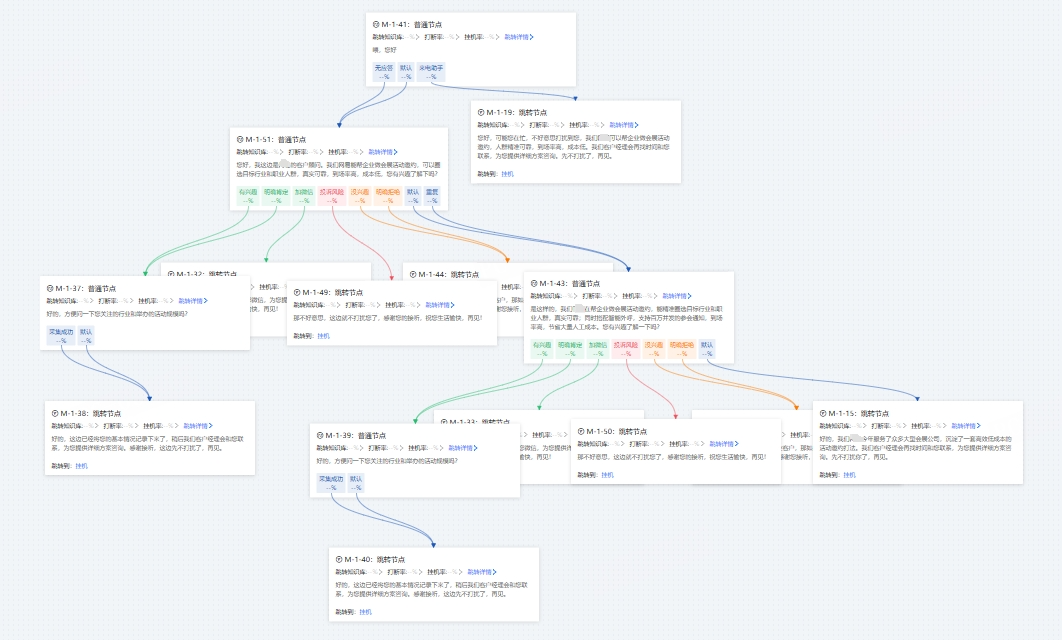1062x640 pixels.
Task: Select the 默认 tag in node M-1-39
Action: [356, 483]
